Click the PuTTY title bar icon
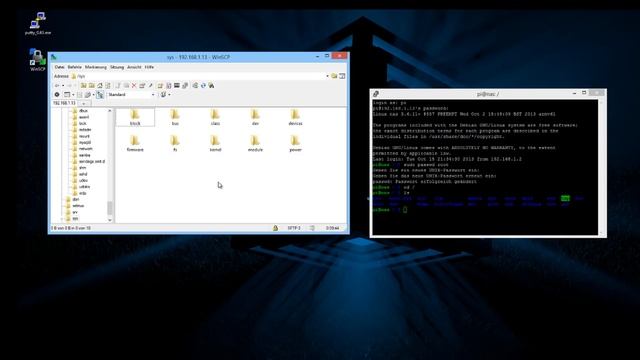The width and height of the screenshot is (640, 360). [376, 94]
